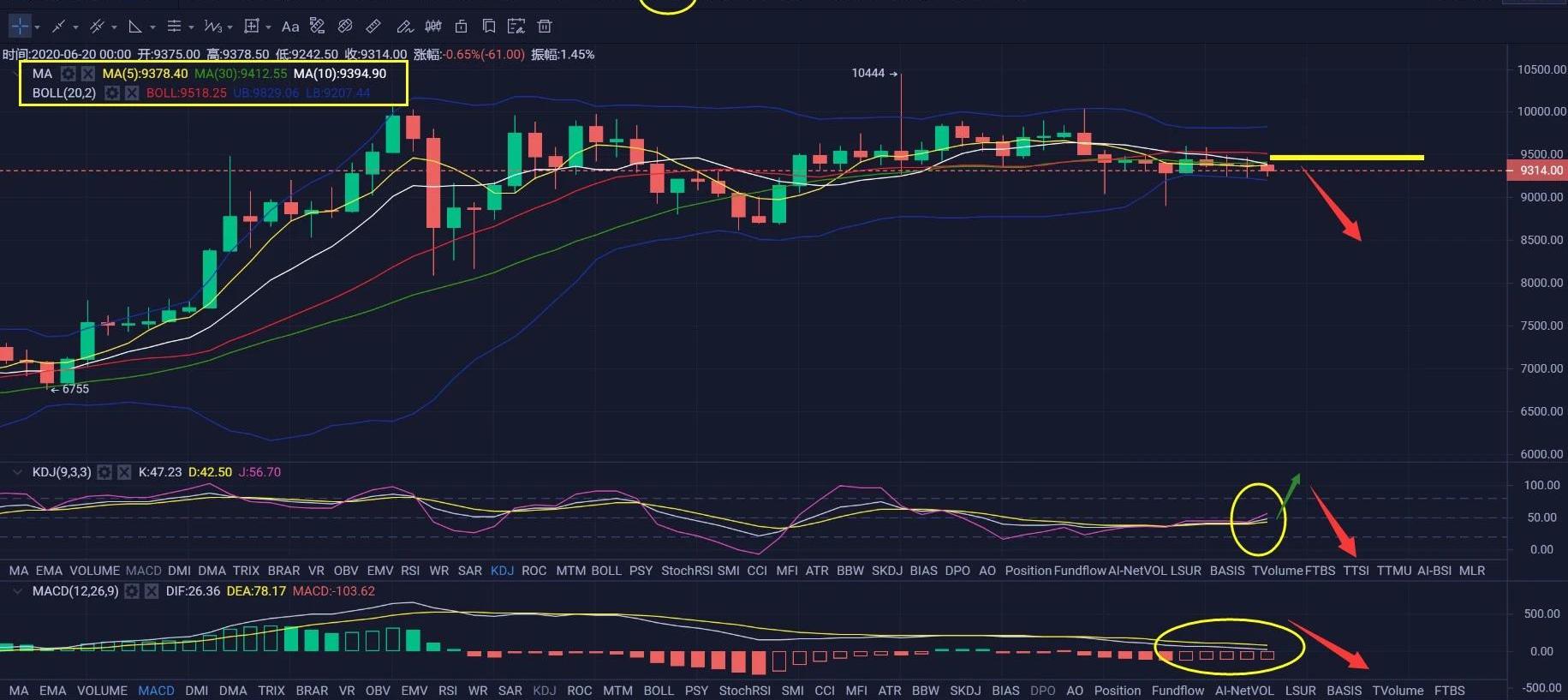Screen dimensions: 1568x700
Task: Select the triangle shape tool
Action: tap(135, 27)
